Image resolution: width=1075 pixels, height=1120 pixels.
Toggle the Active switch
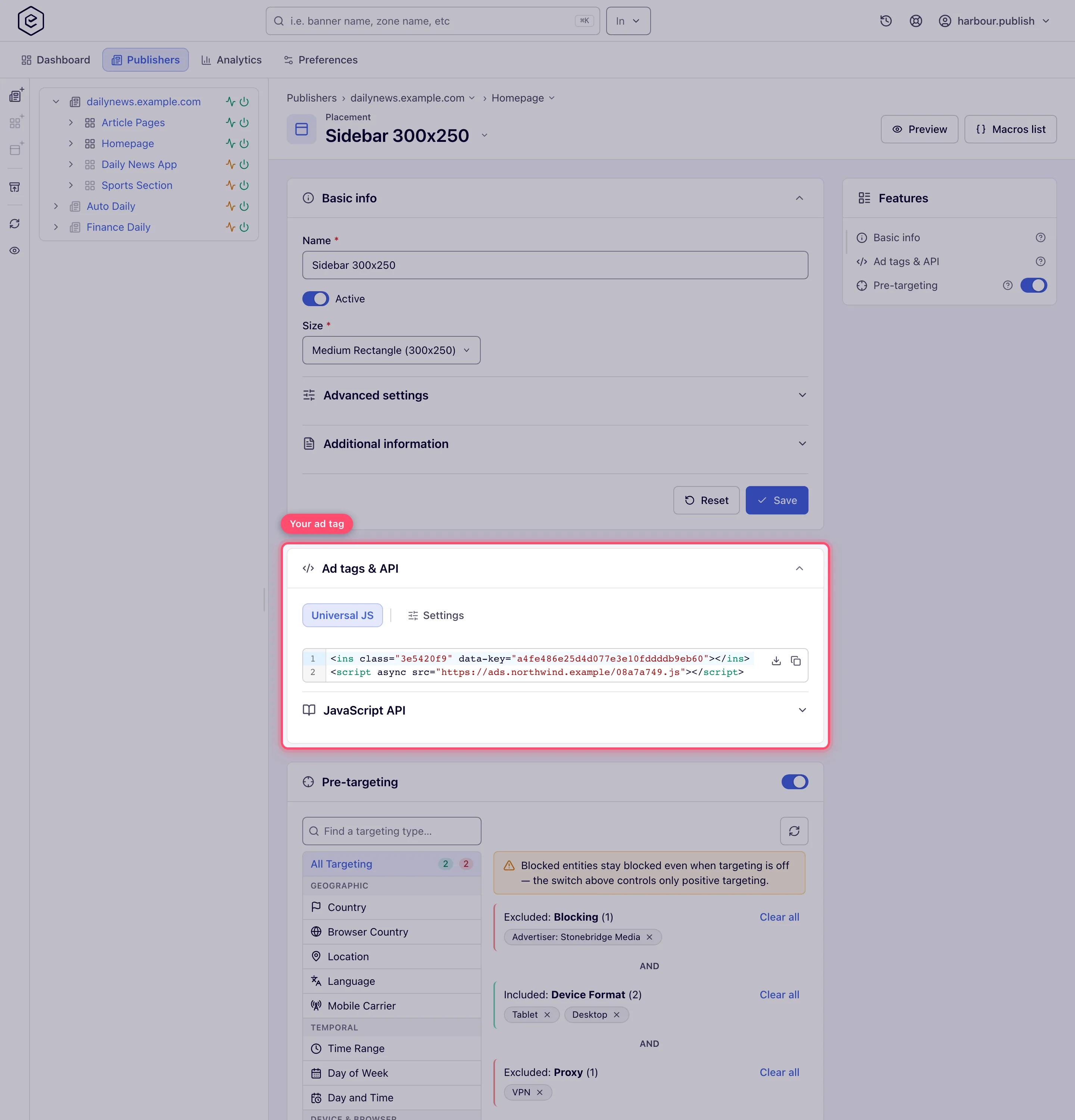pyautogui.click(x=315, y=299)
